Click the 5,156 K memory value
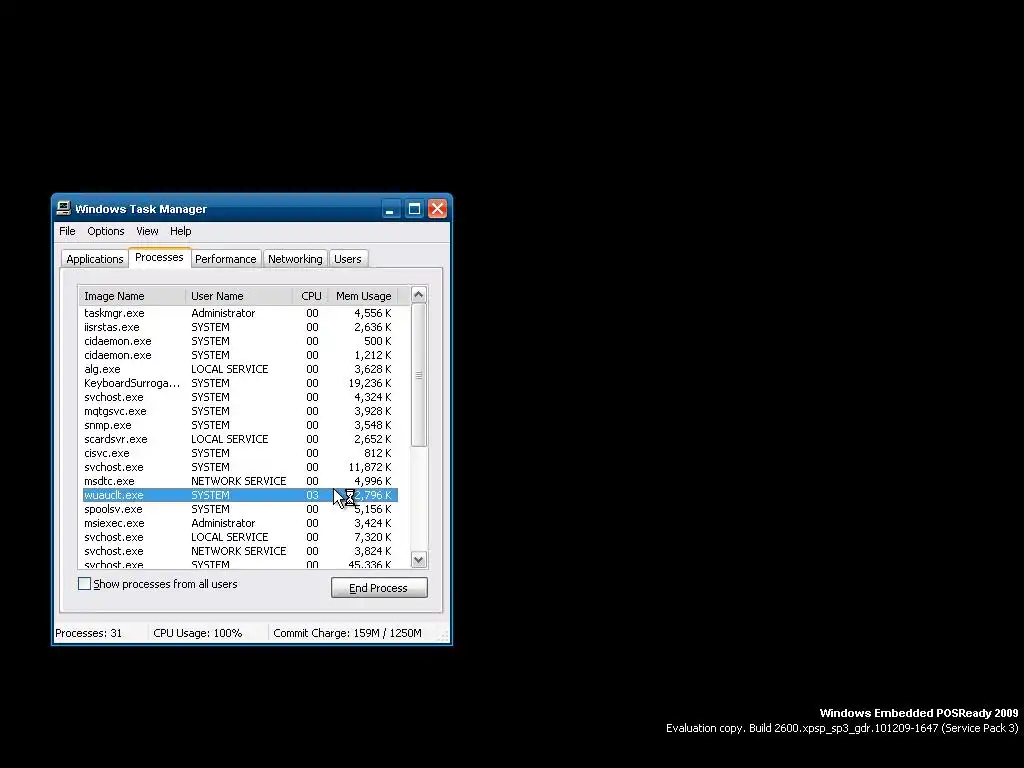This screenshot has width=1024, height=768. pyautogui.click(x=373, y=509)
